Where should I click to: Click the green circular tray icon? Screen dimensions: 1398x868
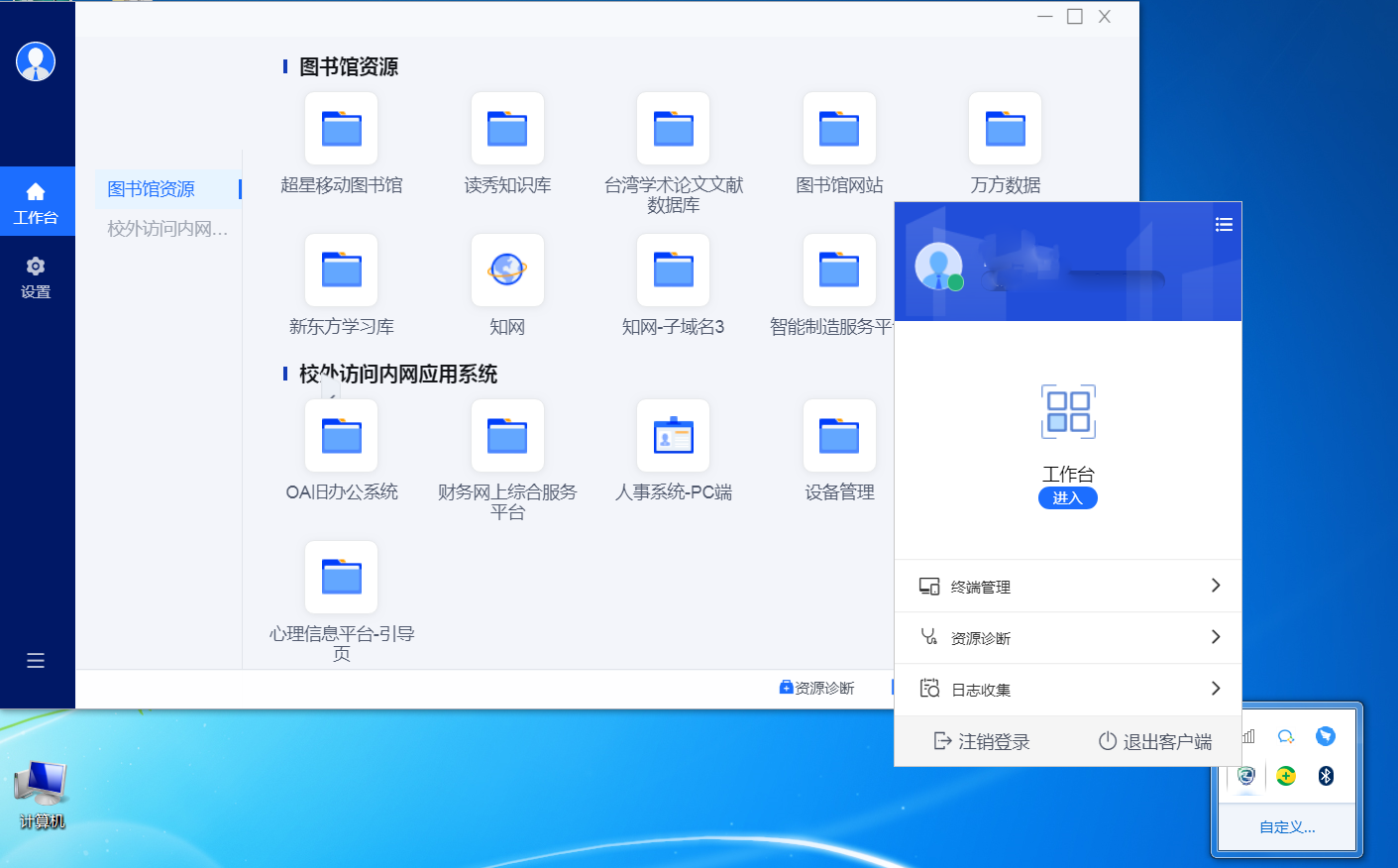pos(1286,776)
